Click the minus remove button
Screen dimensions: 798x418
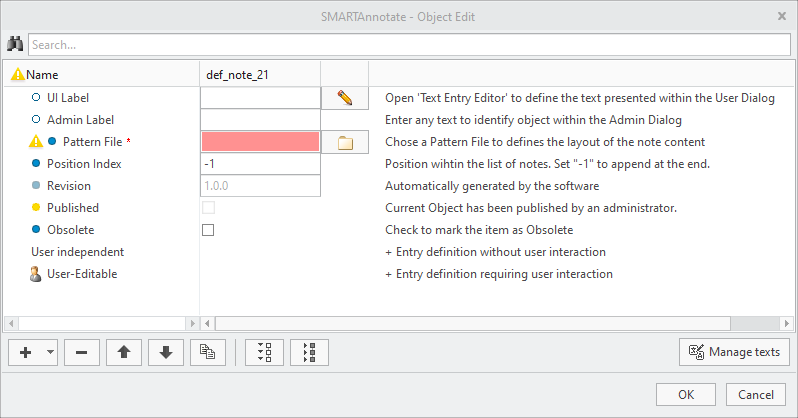[x=81, y=352]
